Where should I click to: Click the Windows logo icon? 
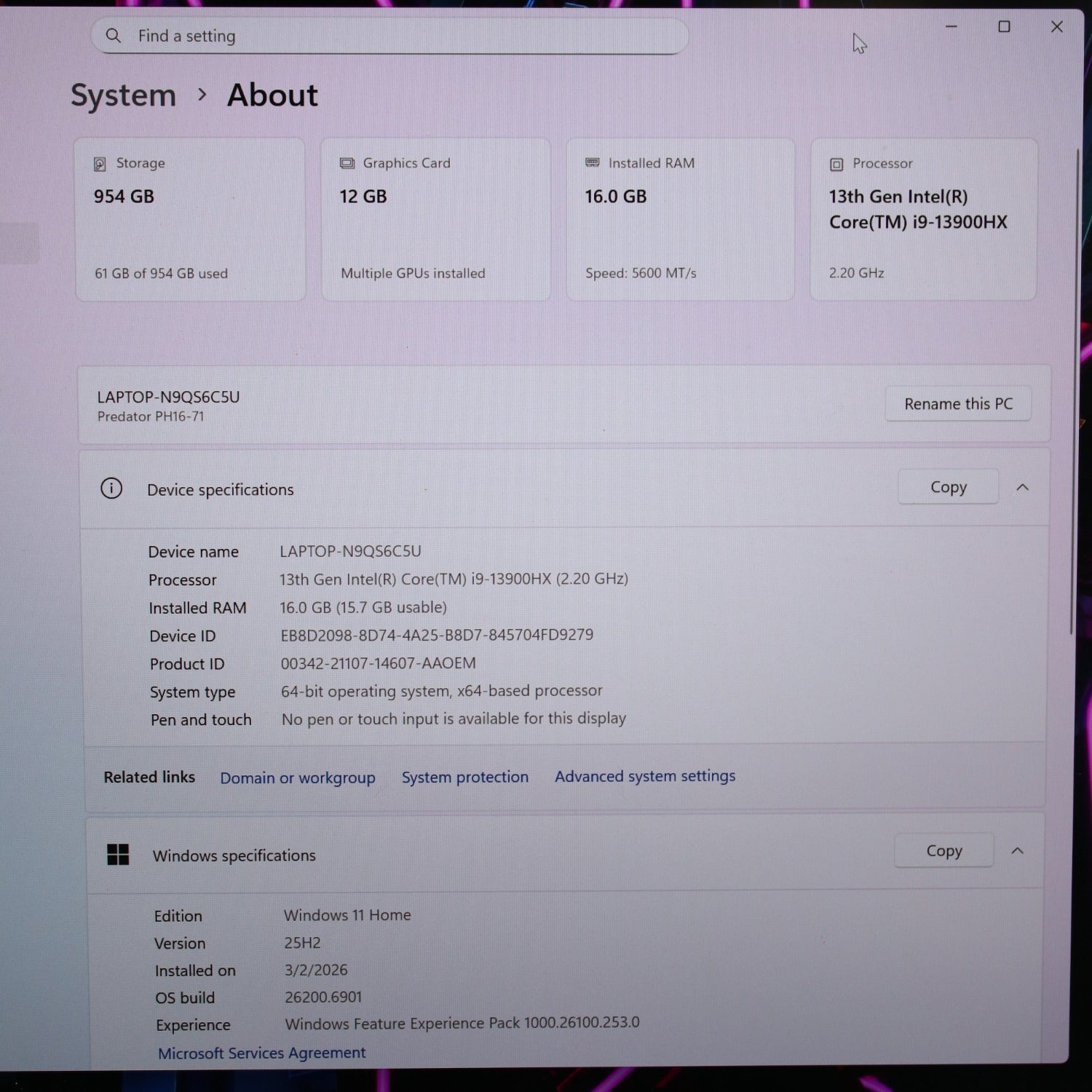click(118, 855)
